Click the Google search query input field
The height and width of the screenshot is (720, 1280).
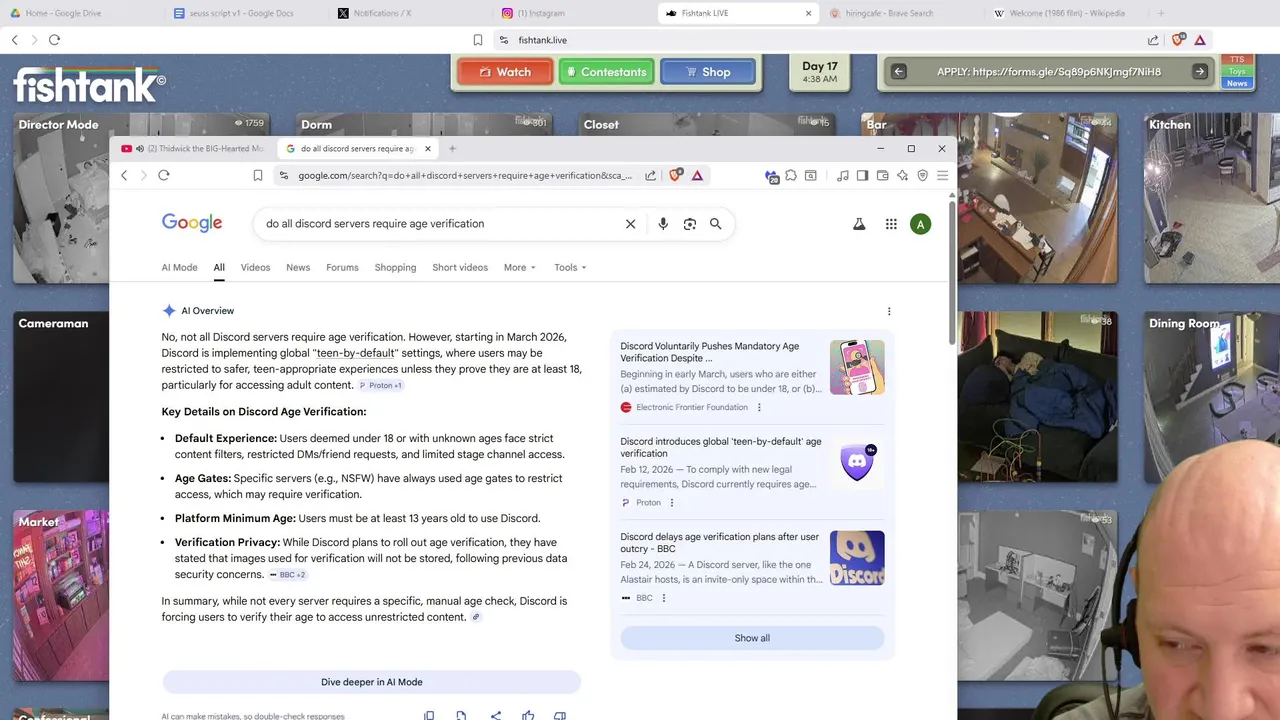(438, 224)
